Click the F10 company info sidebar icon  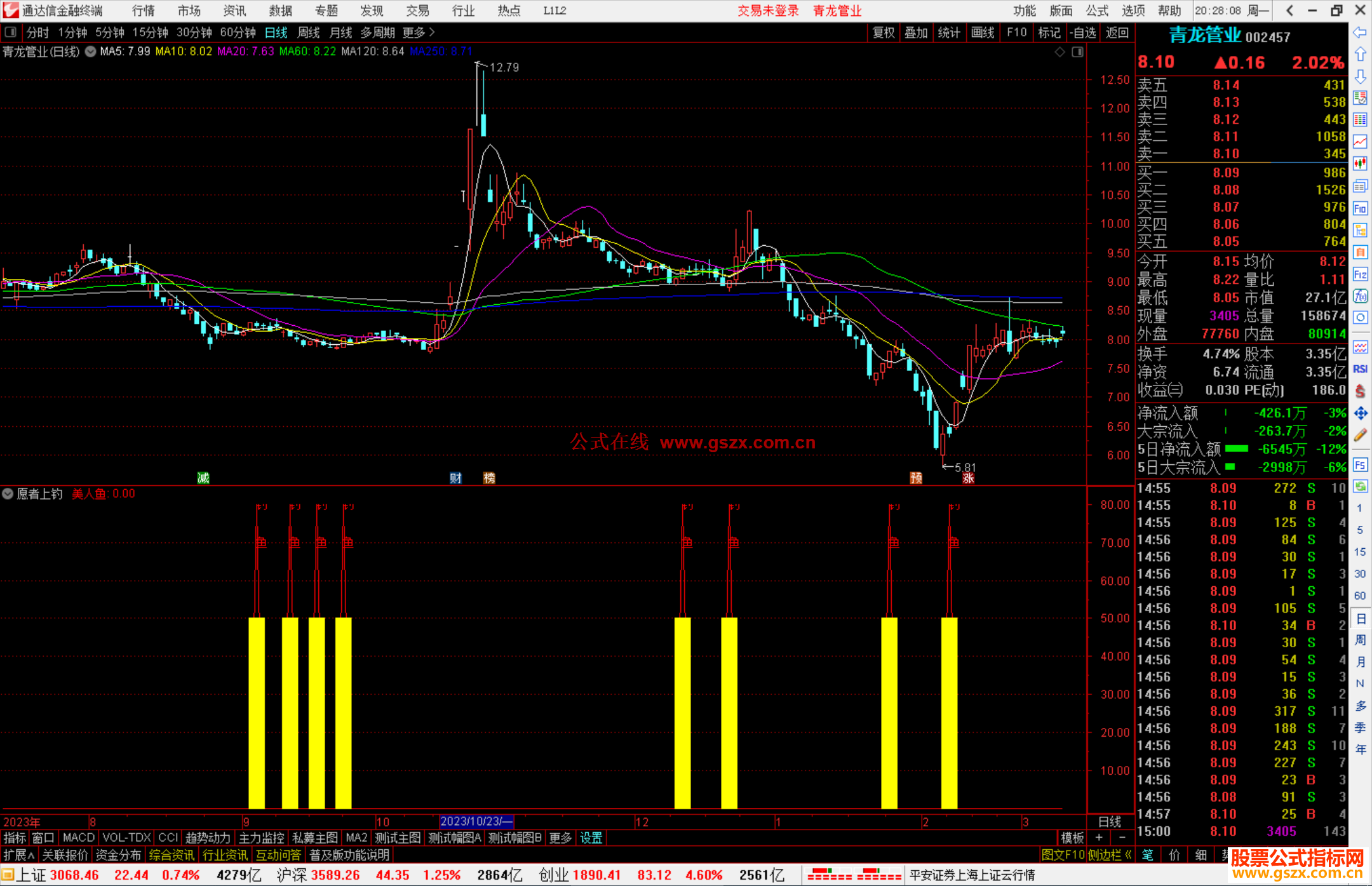[1360, 208]
